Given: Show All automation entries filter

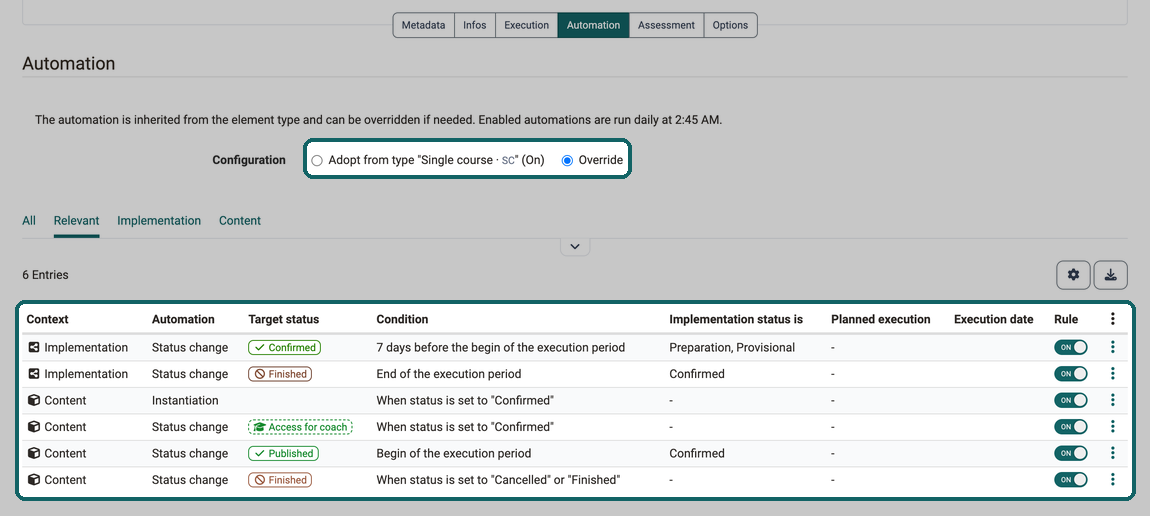Looking at the screenshot, I should (x=29, y=221).
